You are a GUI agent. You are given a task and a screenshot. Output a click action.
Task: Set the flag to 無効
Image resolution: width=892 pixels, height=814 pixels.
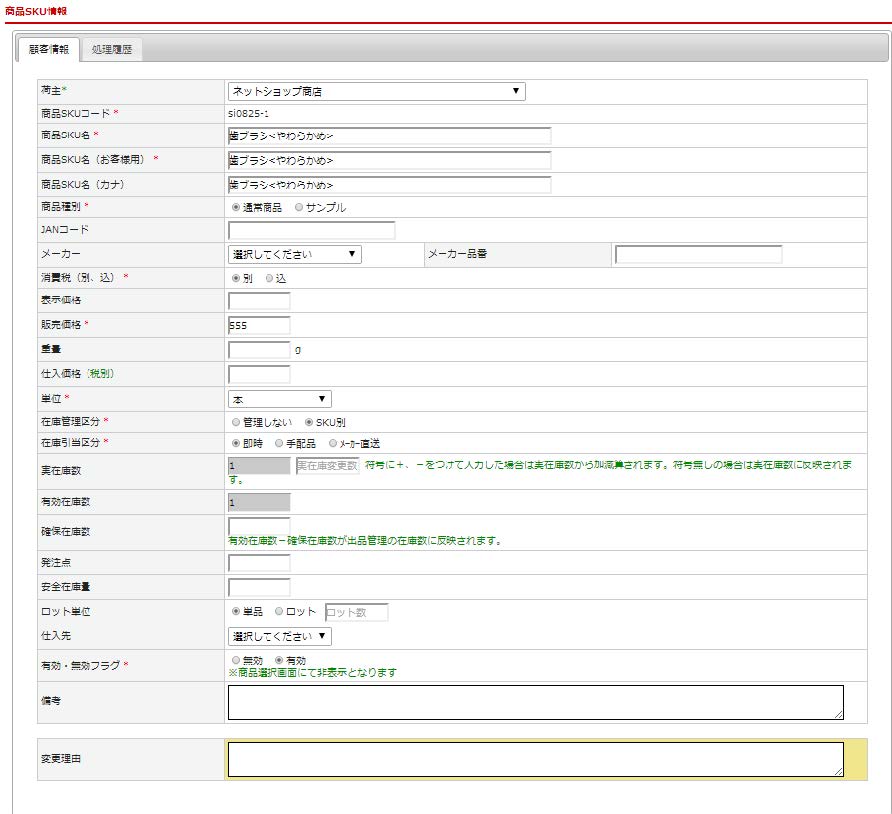tap(236, 661)
